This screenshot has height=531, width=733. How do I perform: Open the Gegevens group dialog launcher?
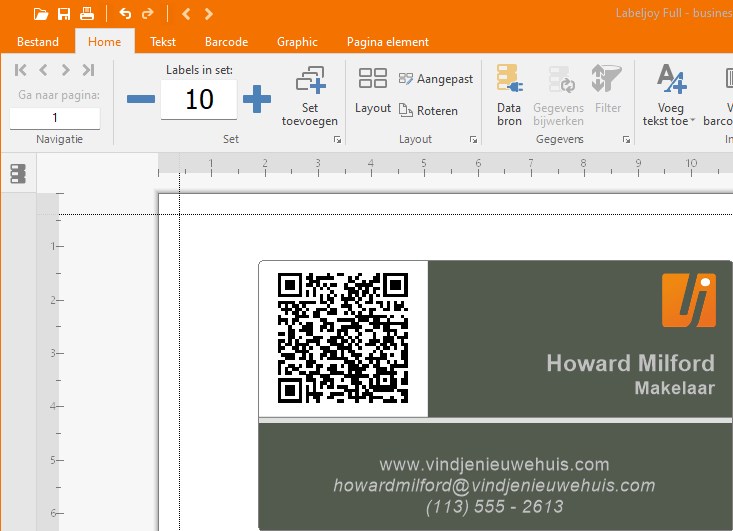626,140
